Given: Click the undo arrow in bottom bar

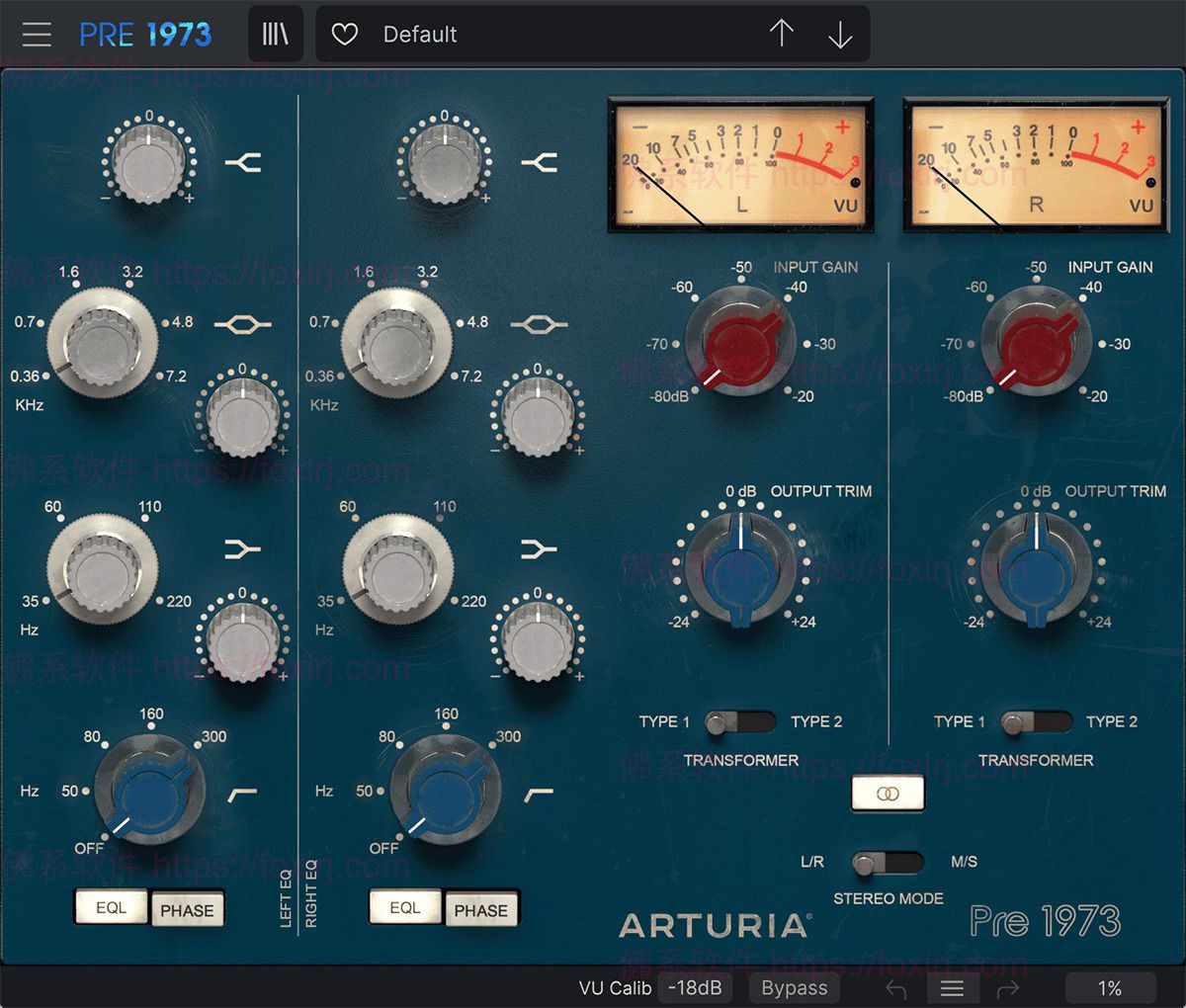Looking at the screenshot, I should click(x=896, y=988).
